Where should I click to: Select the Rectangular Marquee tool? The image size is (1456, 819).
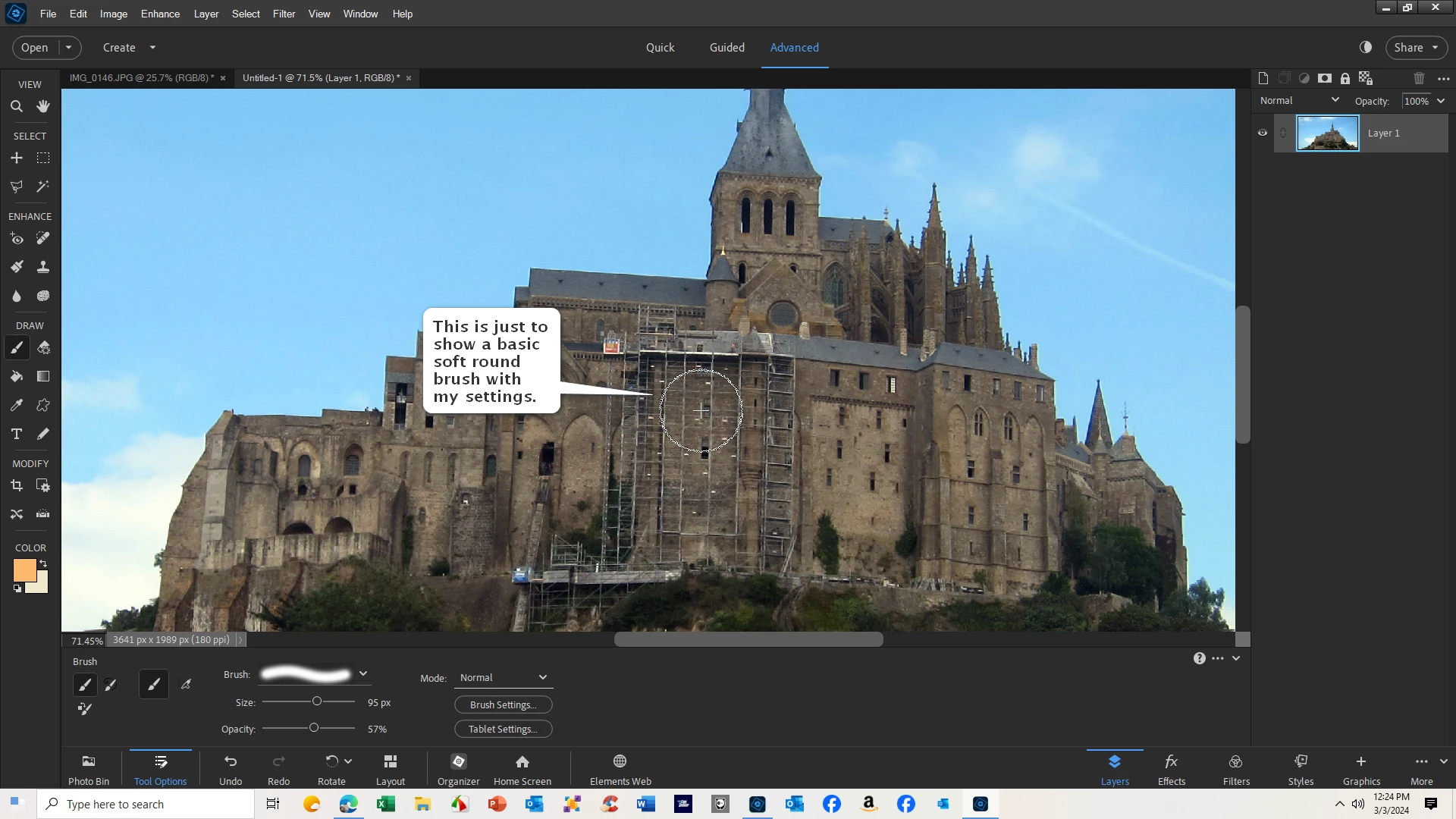click(x=43, y=158)
